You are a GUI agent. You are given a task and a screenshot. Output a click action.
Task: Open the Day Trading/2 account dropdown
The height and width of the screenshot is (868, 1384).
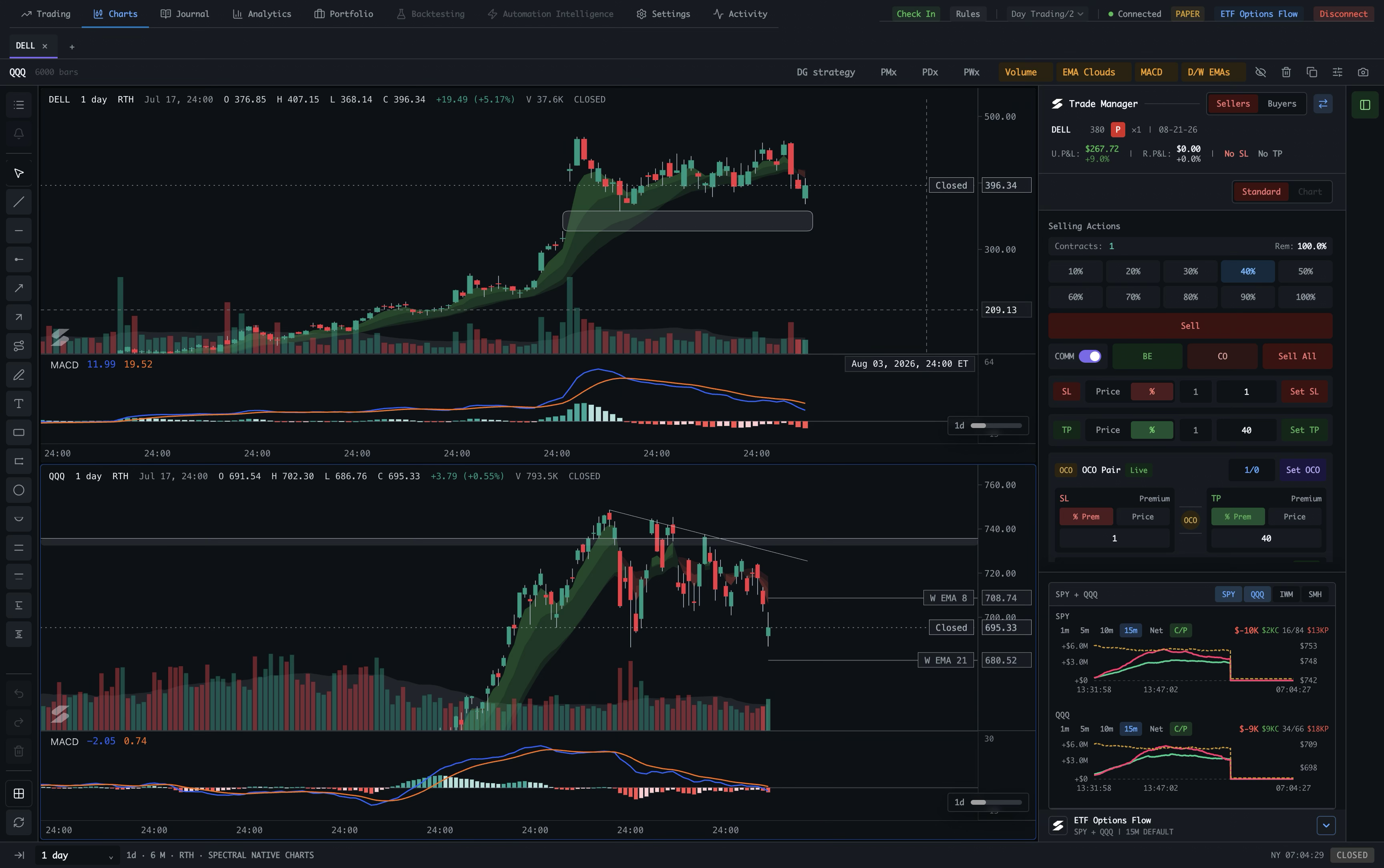[x=1047, y=14]
